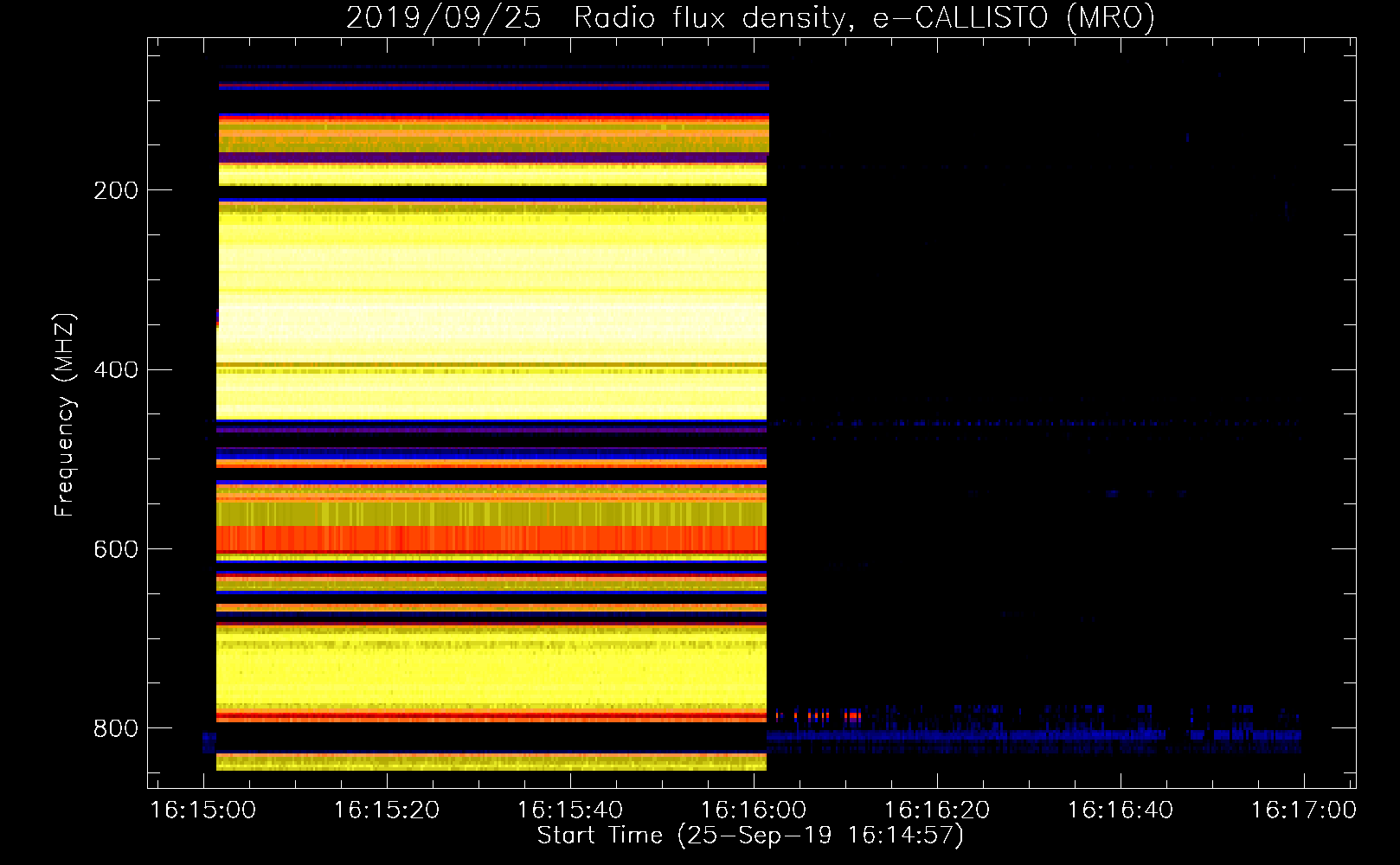Click the orange-red band near 600 MHz
The height and width of the screenshot is (865, 1400).
tap(491, 538)
